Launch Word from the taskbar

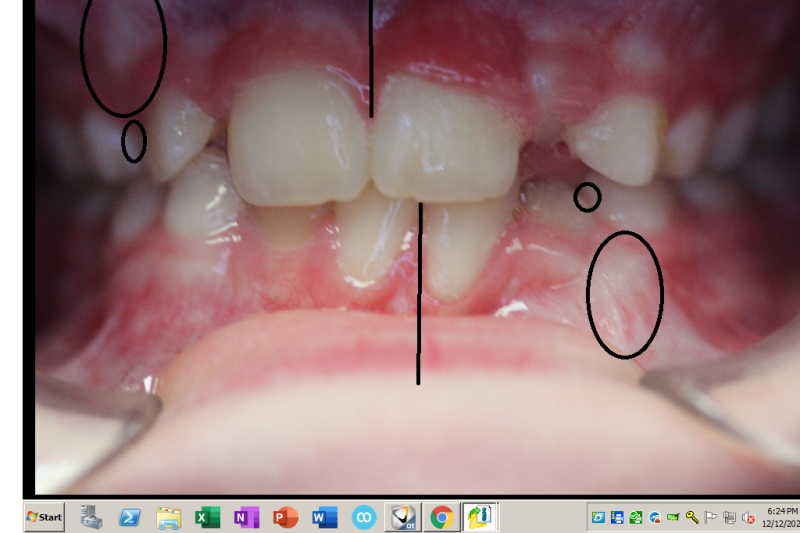(324, 517)
